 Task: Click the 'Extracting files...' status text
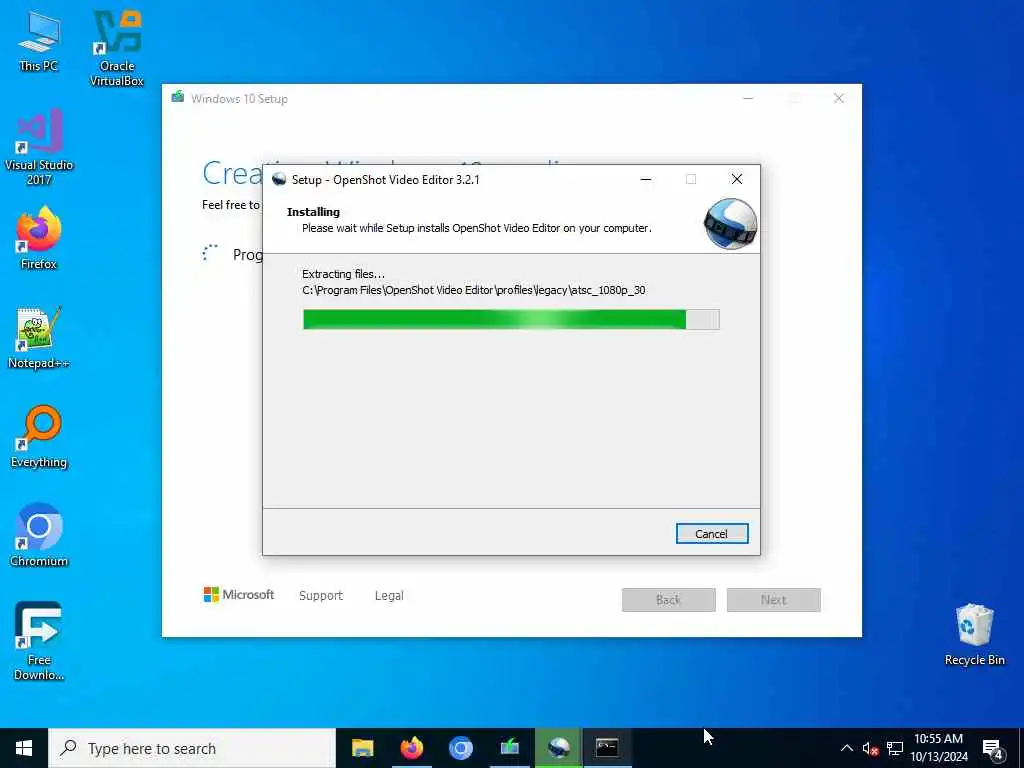click(x=344, y=274)
